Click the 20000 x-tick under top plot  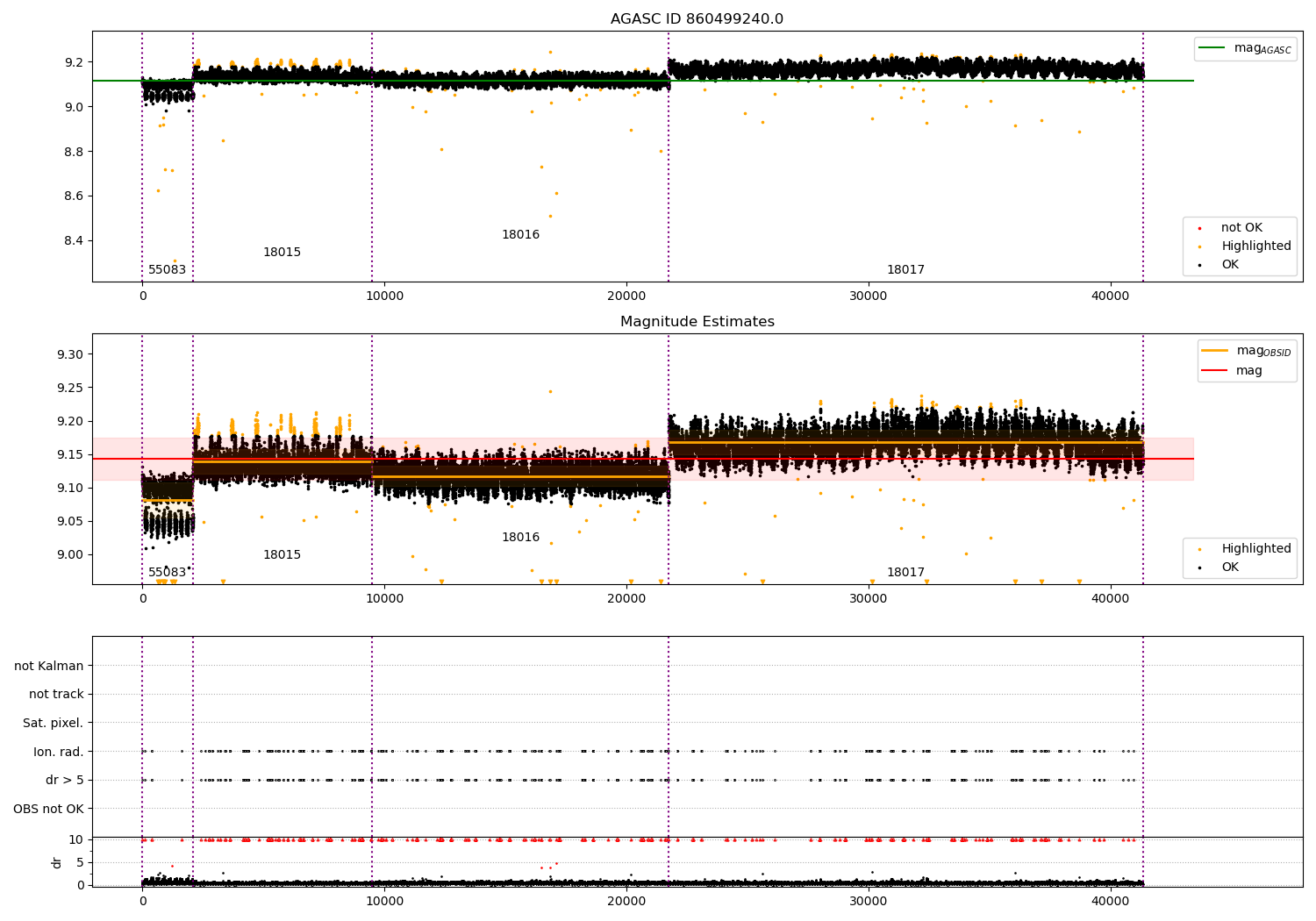[x=626, y=296]
